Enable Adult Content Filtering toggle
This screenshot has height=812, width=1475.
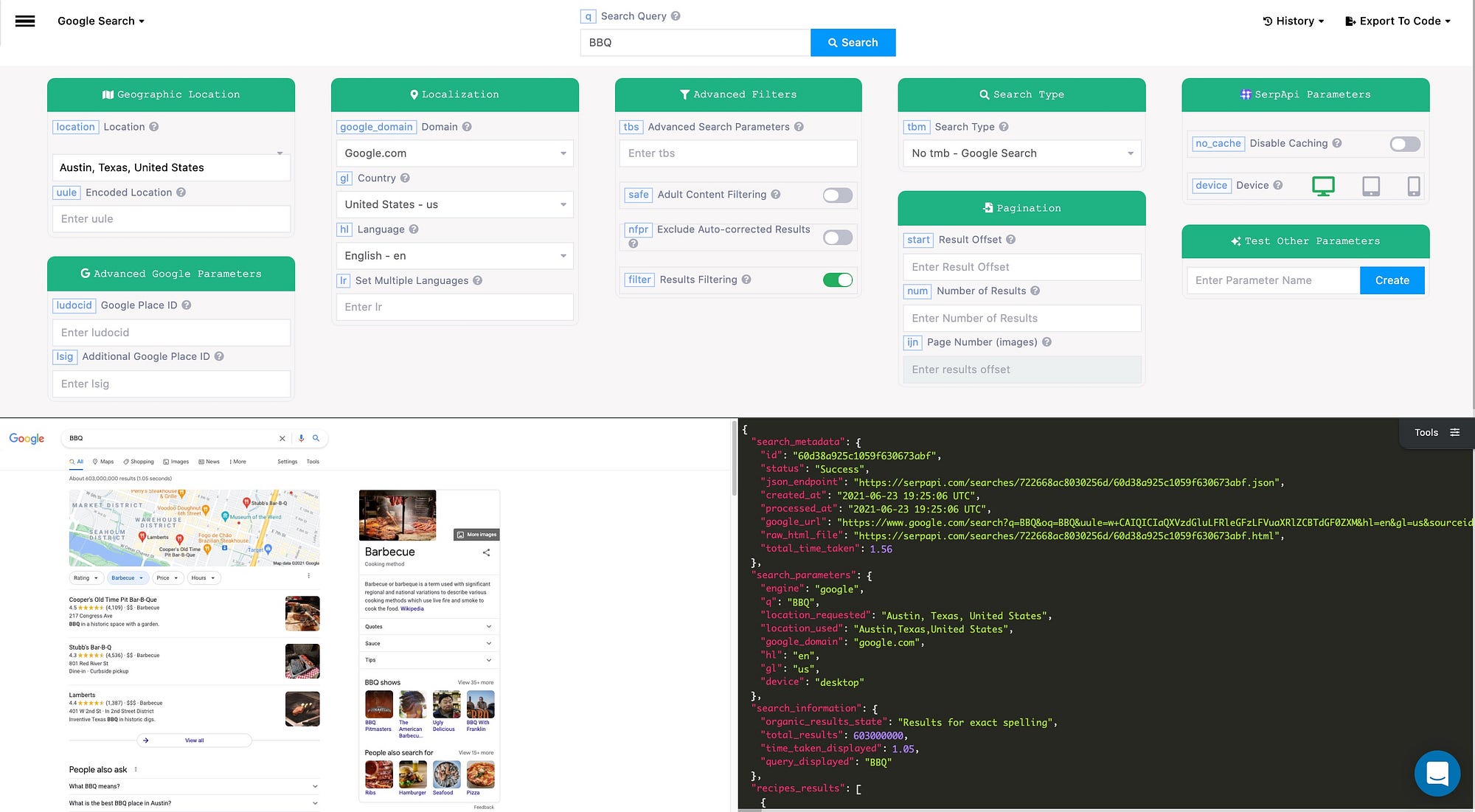(x=837, y=195)
